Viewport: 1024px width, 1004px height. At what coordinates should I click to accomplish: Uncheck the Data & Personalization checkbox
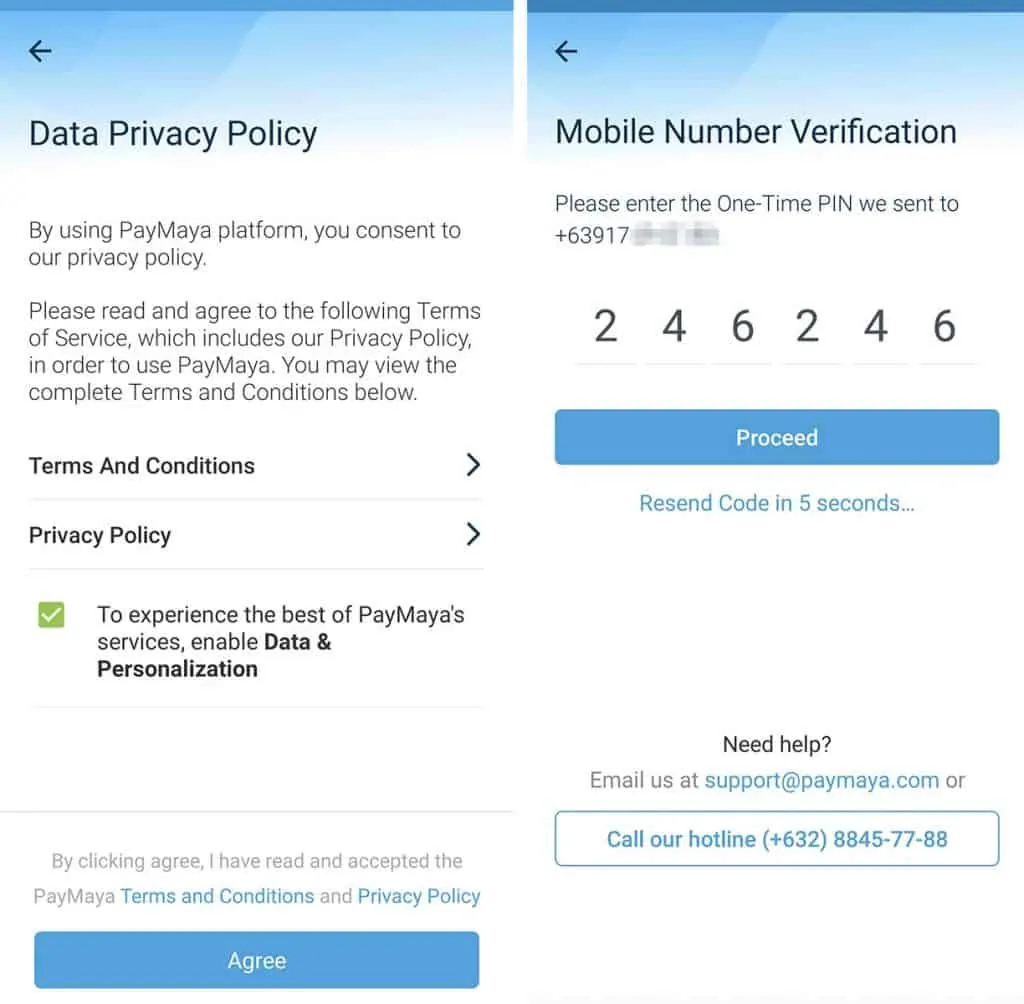coord(51,614)
